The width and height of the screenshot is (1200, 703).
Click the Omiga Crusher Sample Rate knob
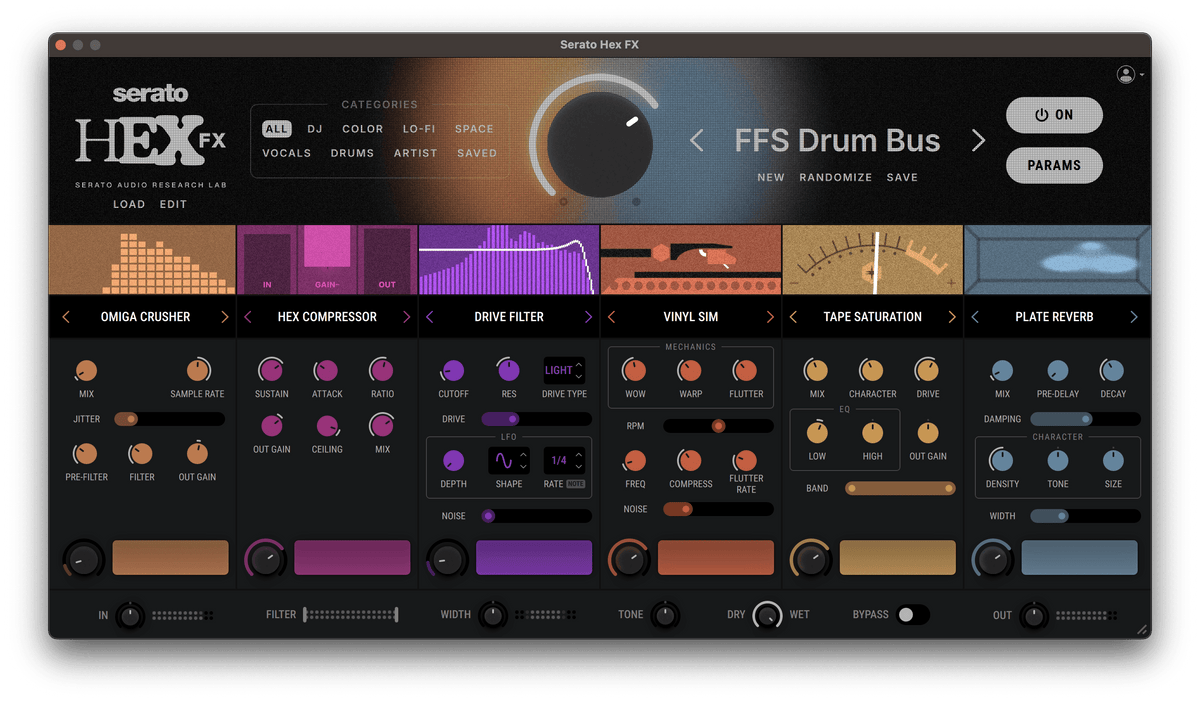point(197,371)
